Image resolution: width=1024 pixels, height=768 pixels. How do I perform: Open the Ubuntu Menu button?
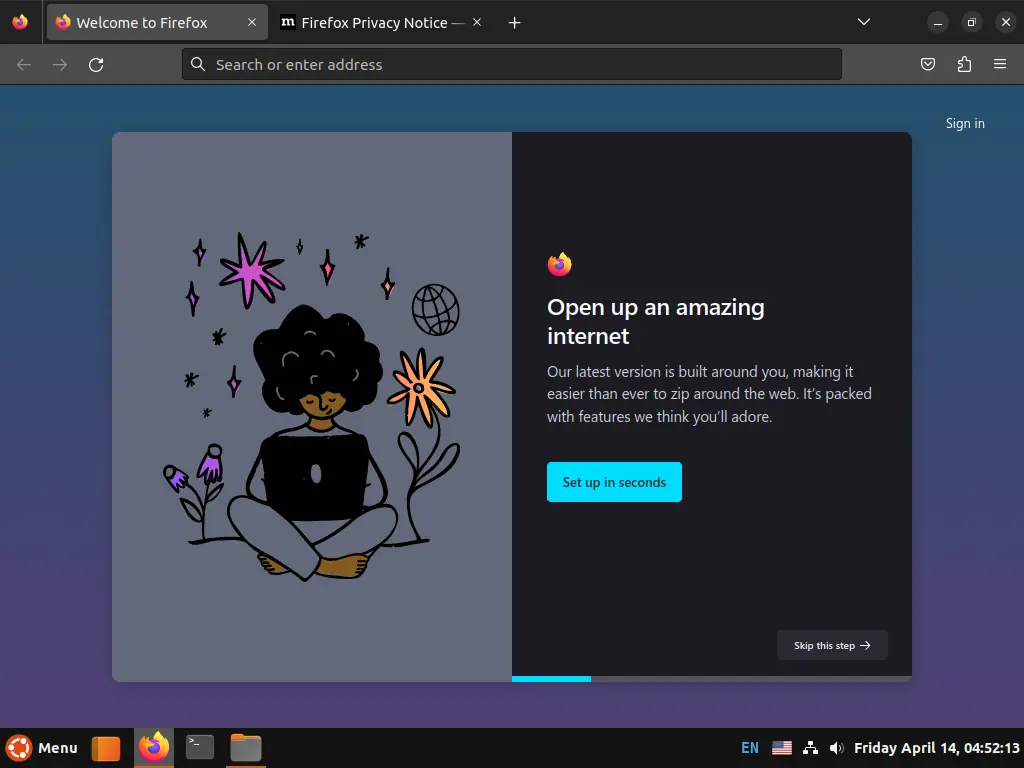click(42, 748)
